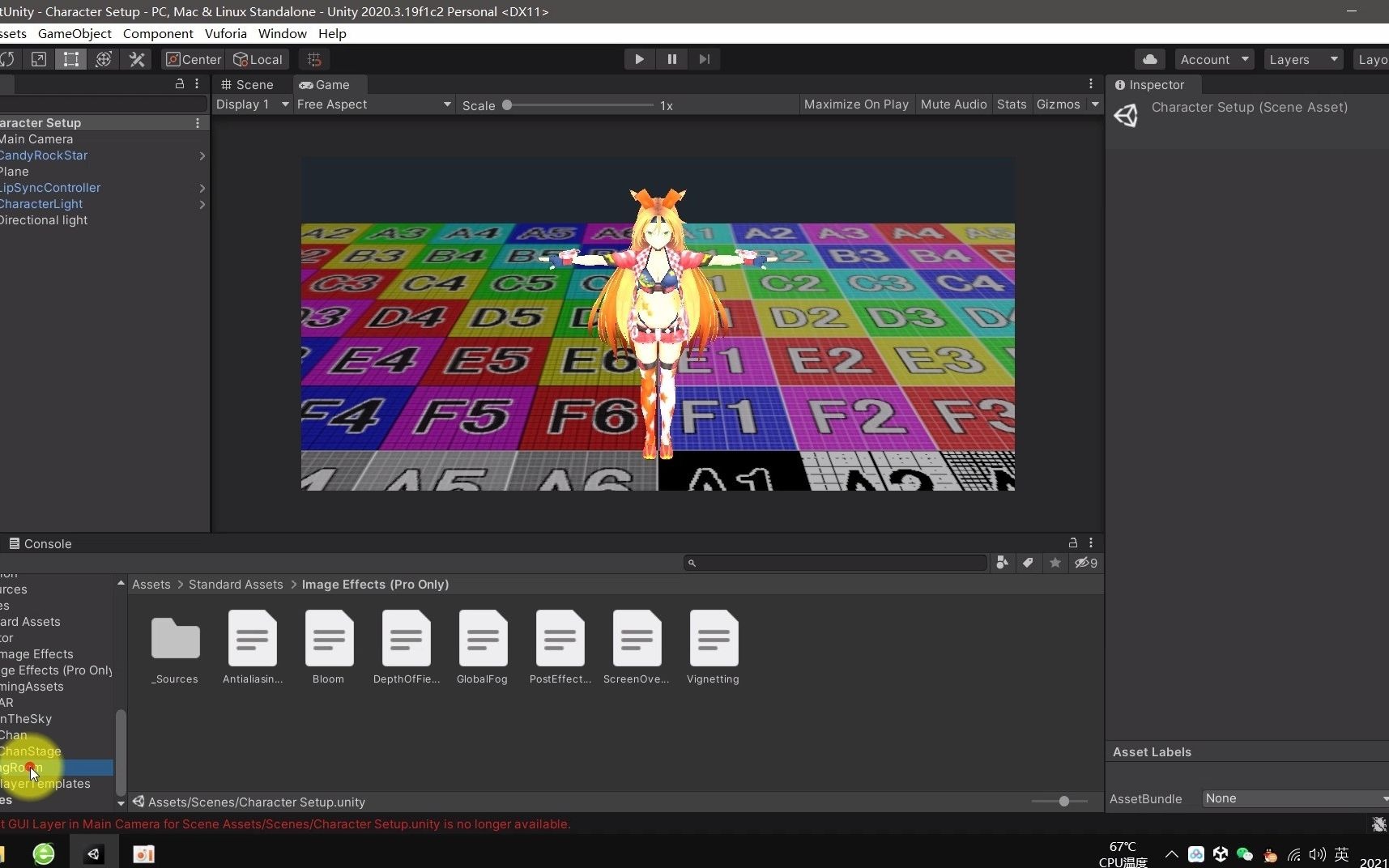
Task: Open Search by Label icon
Action: click(x=1028, y=563)
